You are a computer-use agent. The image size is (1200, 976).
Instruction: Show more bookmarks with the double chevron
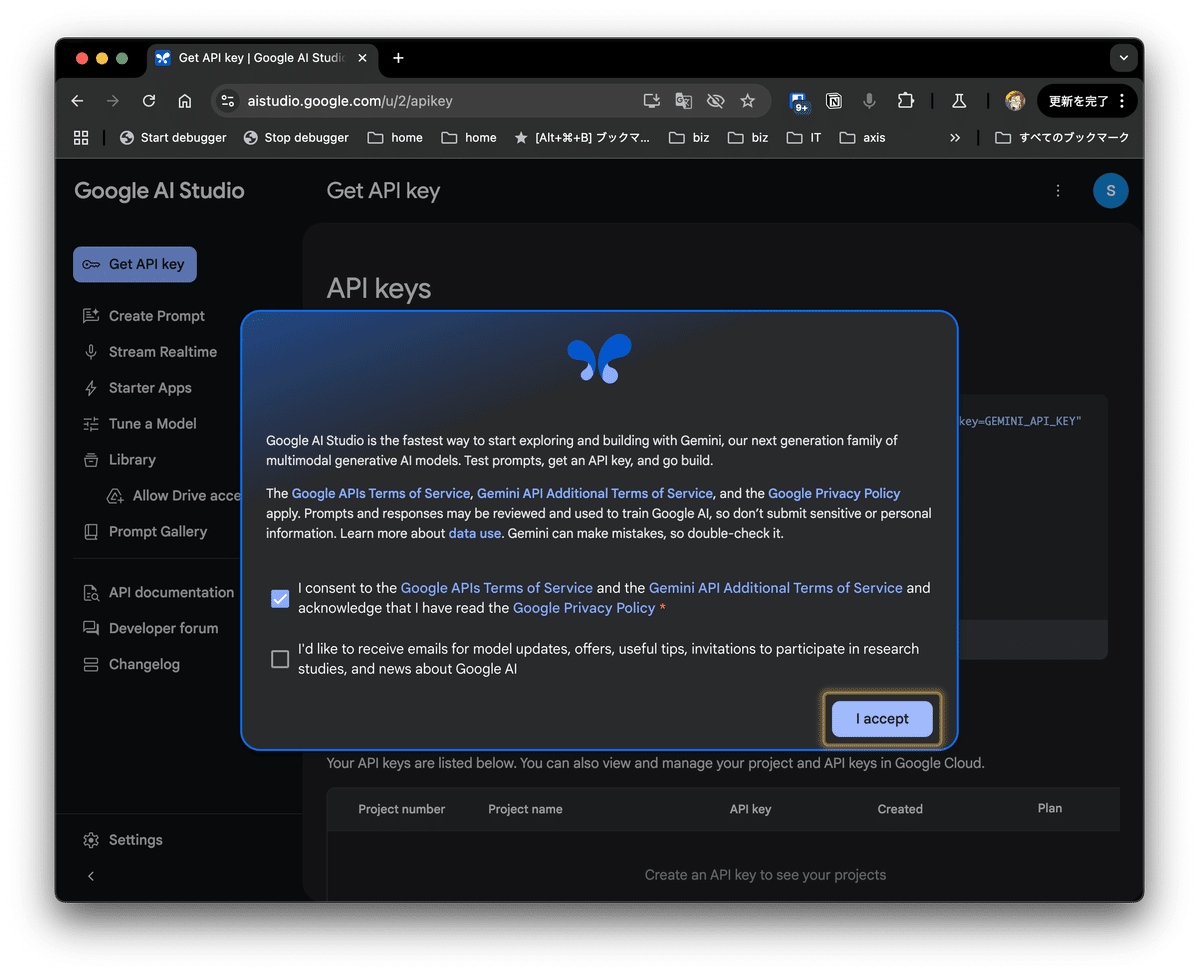pyautogui.click(x=955, y=138)
